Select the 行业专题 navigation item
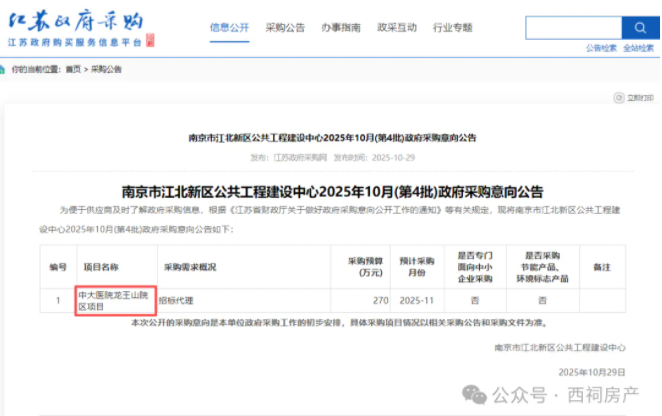 tap(455, 27)
